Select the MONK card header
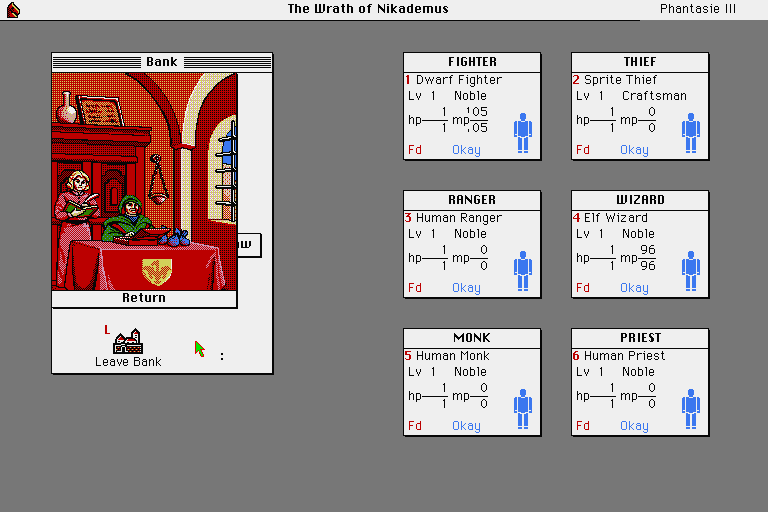The height and width of the screenshot is (512, 768). 472,338
